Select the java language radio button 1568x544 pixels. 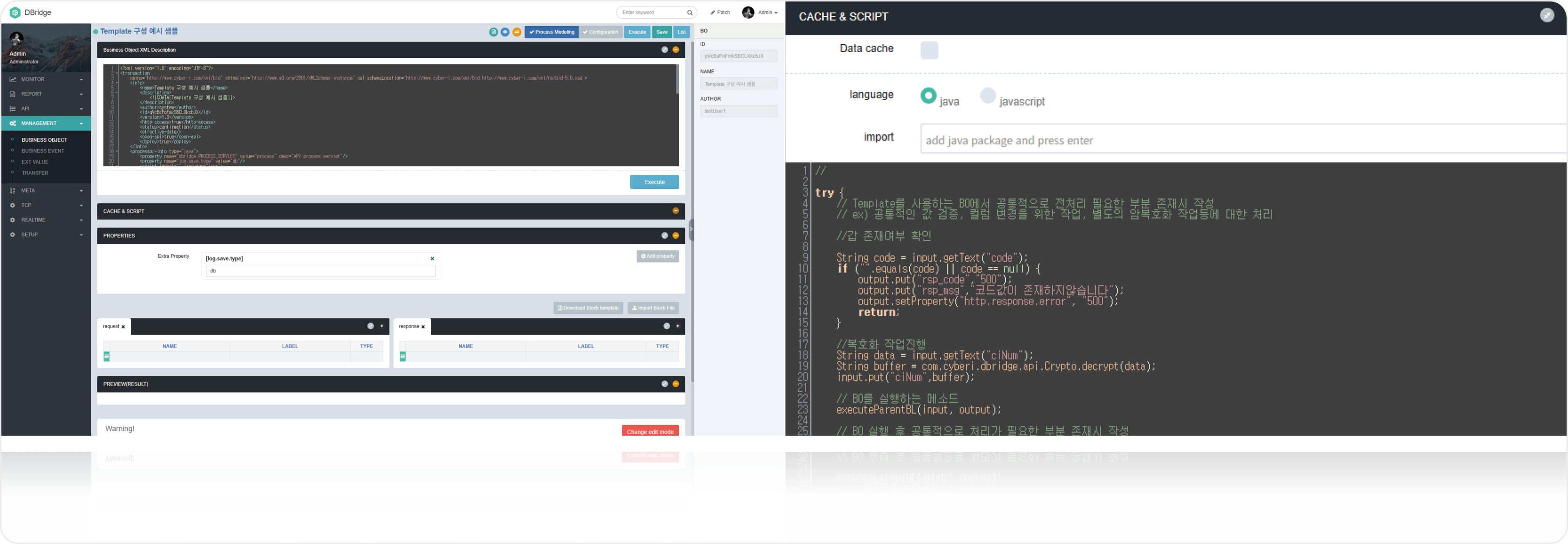927,96
